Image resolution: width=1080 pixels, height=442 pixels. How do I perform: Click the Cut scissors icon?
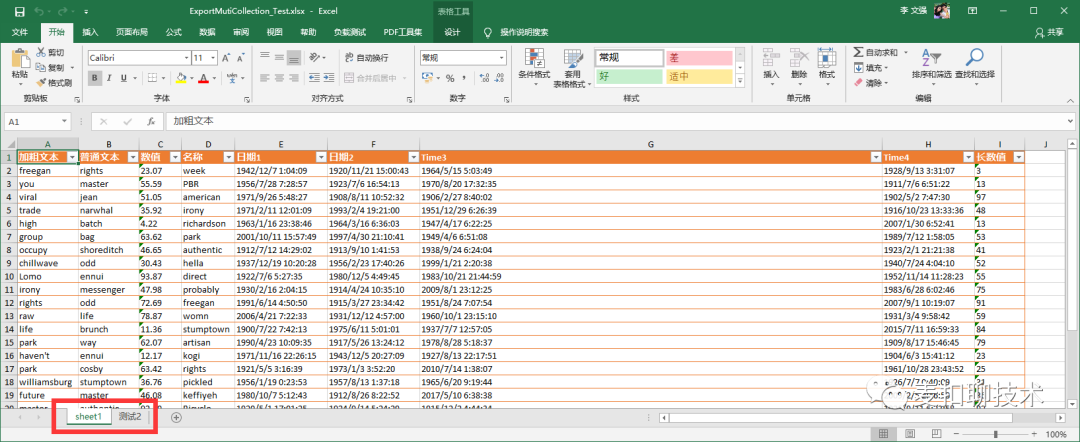(x=41, y=52)
